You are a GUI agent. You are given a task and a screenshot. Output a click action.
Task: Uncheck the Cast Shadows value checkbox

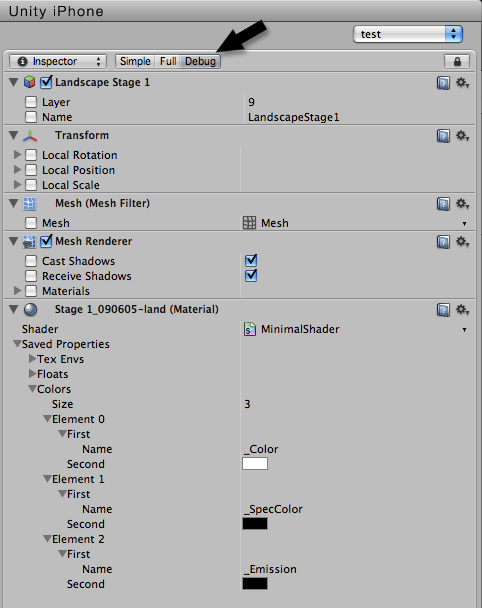tap(251, 260)
